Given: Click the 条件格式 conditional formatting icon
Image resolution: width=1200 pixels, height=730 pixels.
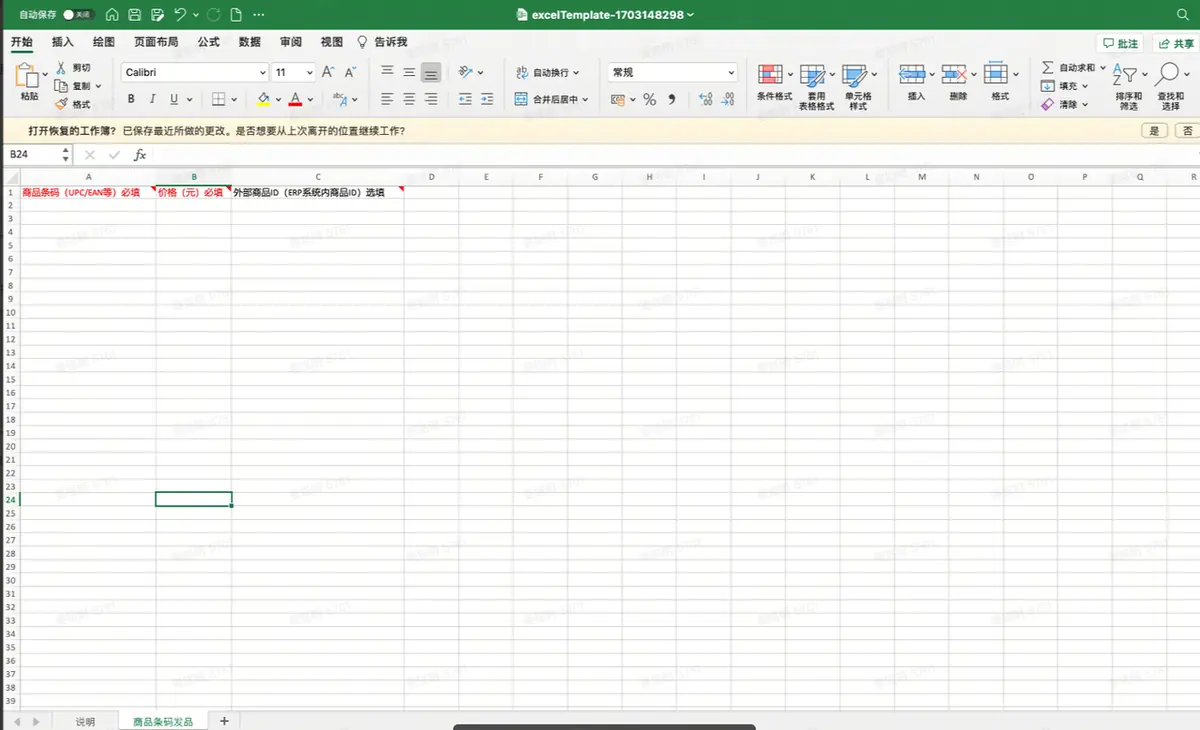Looking at the screenshot, I should point(770,75).
